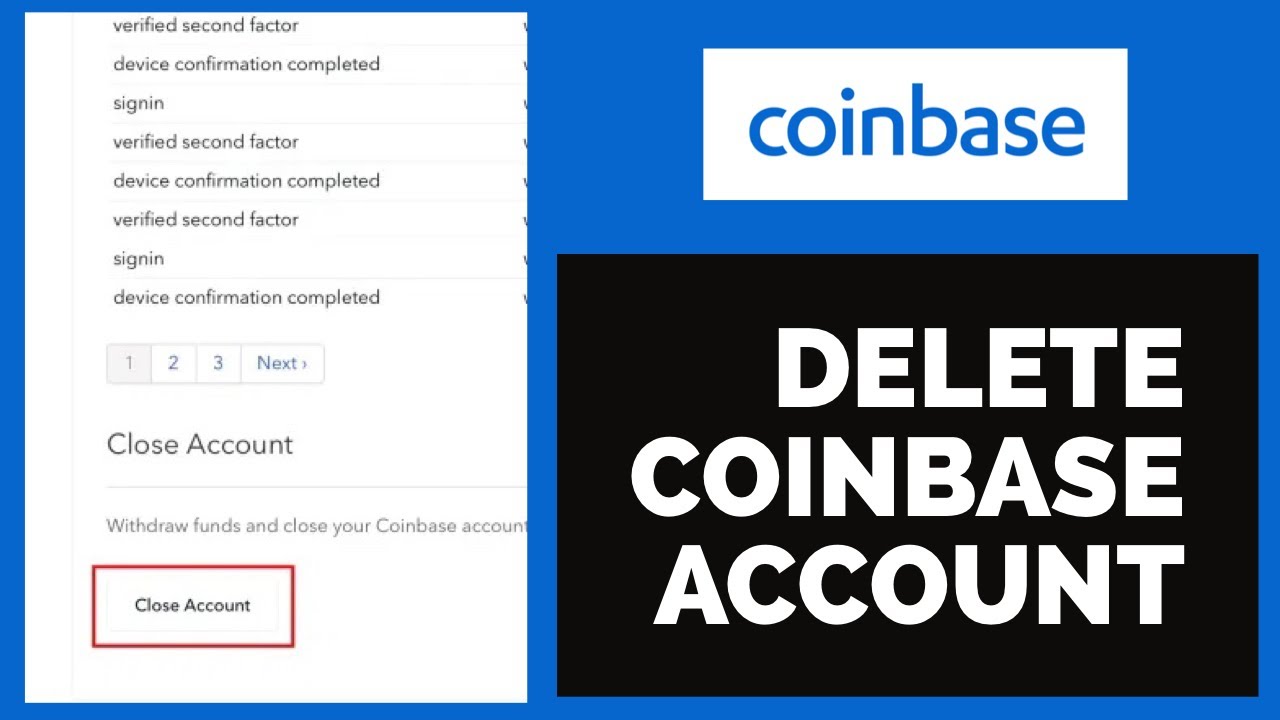Click the Close Account button
The width and height of the screenshot is (1280, 720).
click(193, 605)
